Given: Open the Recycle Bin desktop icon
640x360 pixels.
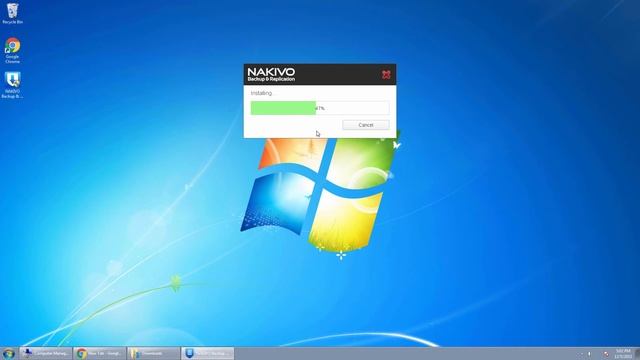Looking at the screenshot, I should point(12,13).
